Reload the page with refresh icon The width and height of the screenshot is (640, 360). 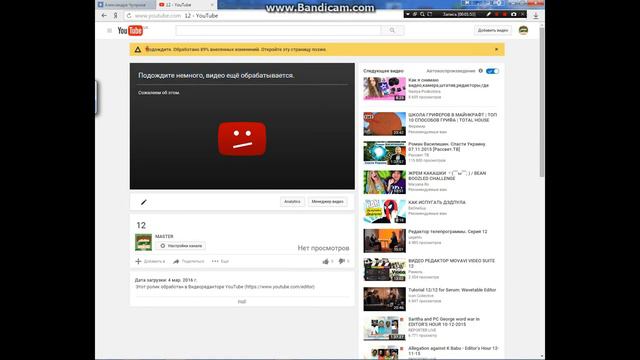coord(129,16)
